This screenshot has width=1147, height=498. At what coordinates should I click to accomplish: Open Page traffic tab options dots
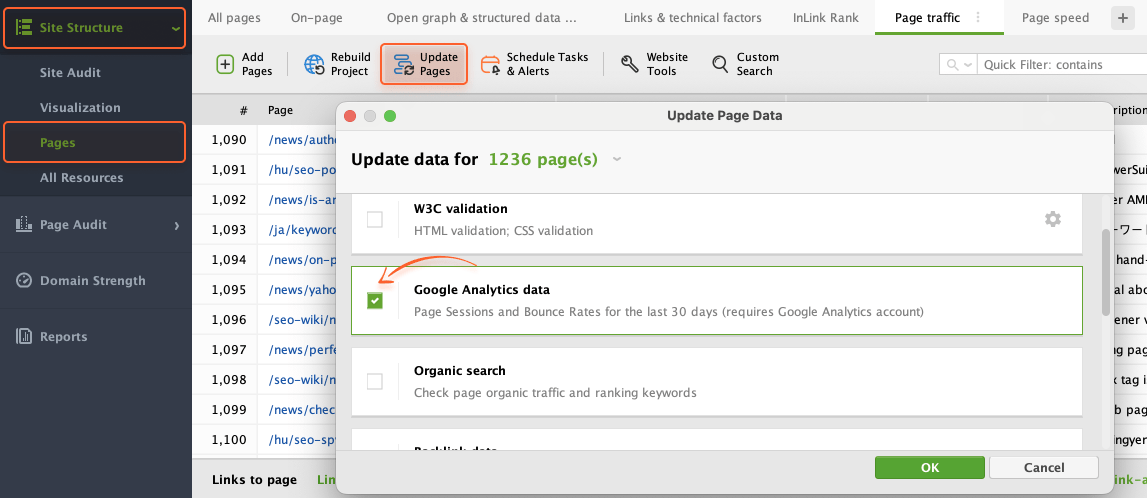click(979, 18)
